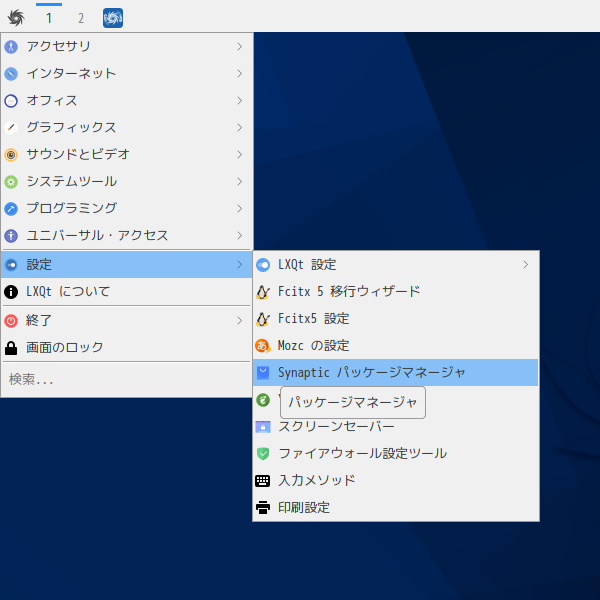Viewport: 600px width, 600px height.
Task: Select the highlighted 設定 menu entry
Action: coord(126,264)
